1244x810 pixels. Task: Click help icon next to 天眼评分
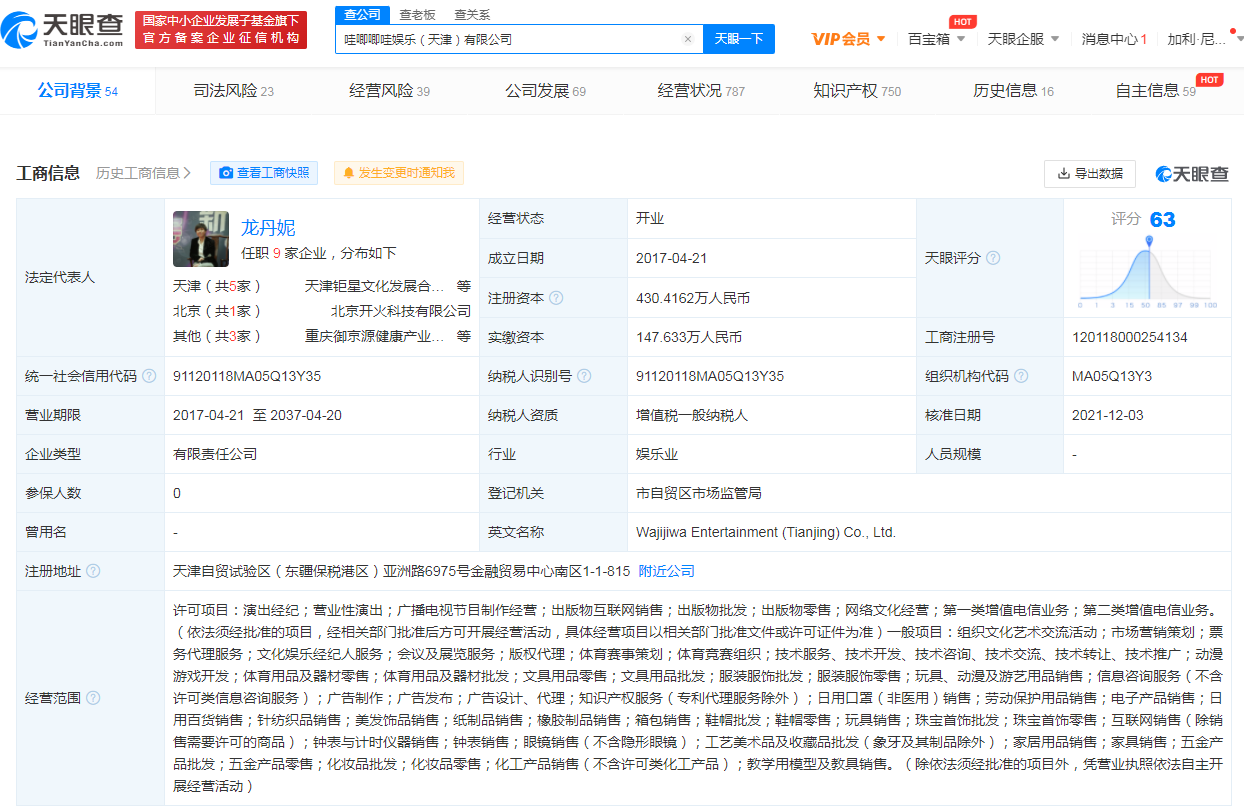click(x=993, y=258)
